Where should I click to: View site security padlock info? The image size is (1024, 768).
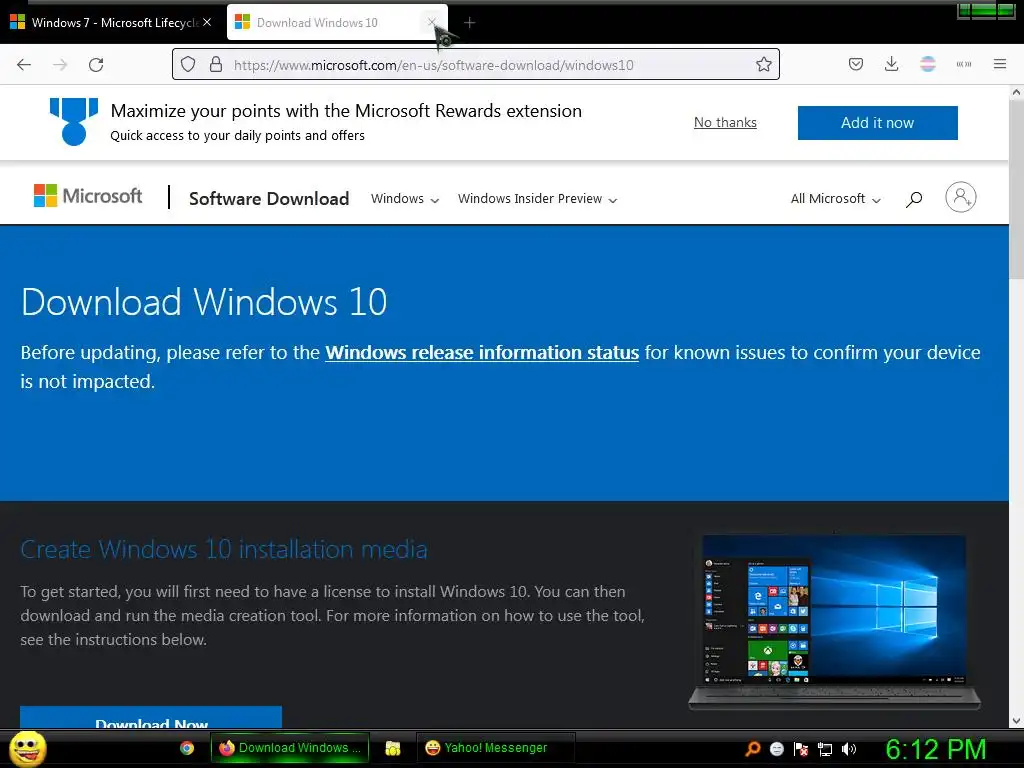216,65
